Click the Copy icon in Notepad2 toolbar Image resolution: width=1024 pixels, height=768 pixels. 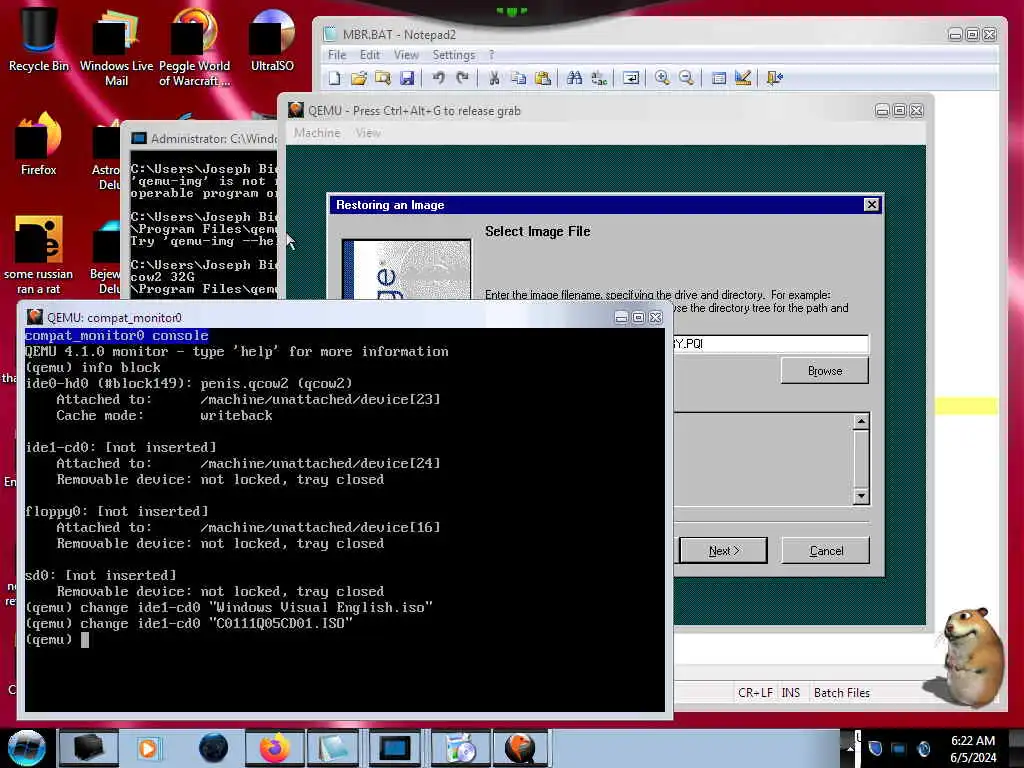pos(519,78)
